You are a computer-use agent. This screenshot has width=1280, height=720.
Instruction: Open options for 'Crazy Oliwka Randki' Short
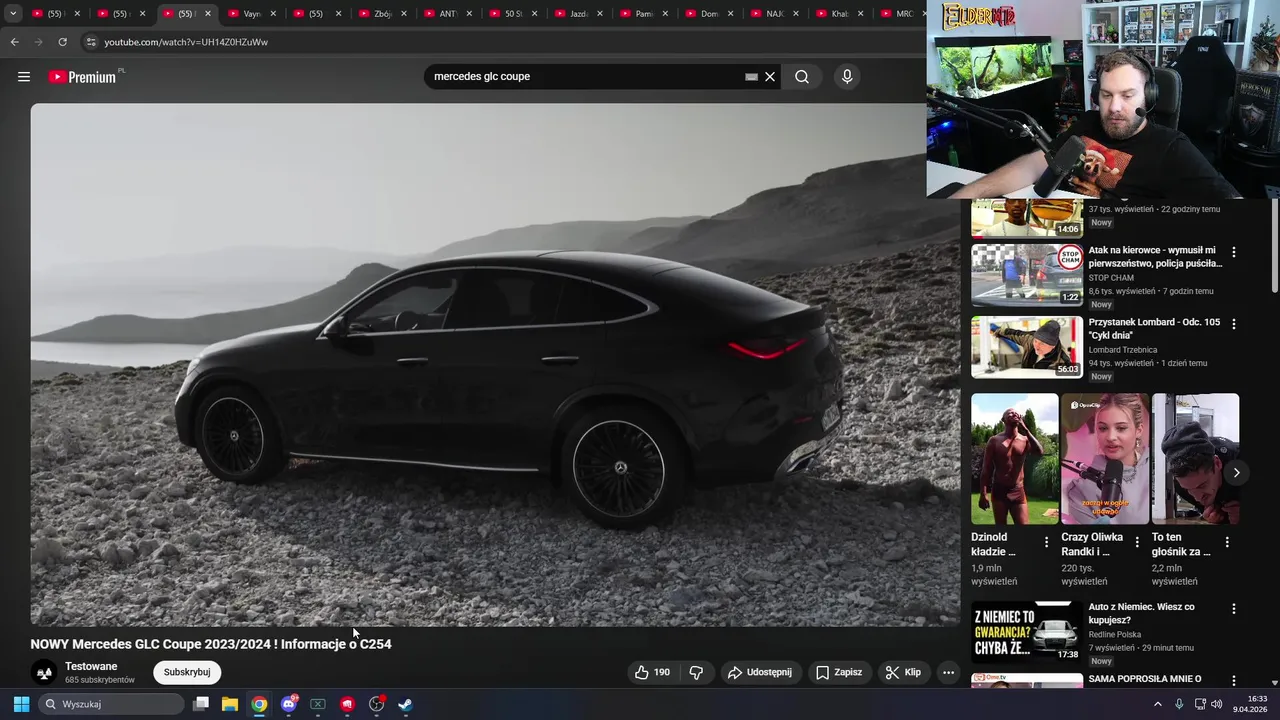[x=1137, y=542]
